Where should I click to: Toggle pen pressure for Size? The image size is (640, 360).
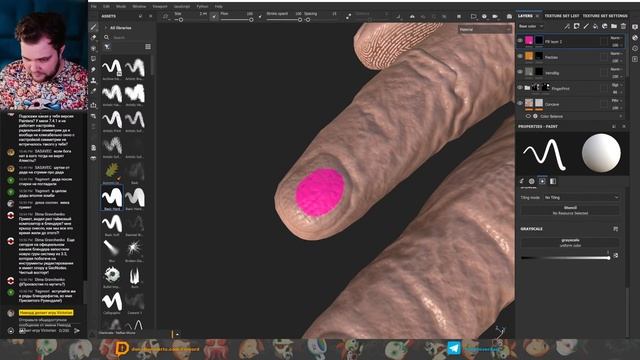214,16
